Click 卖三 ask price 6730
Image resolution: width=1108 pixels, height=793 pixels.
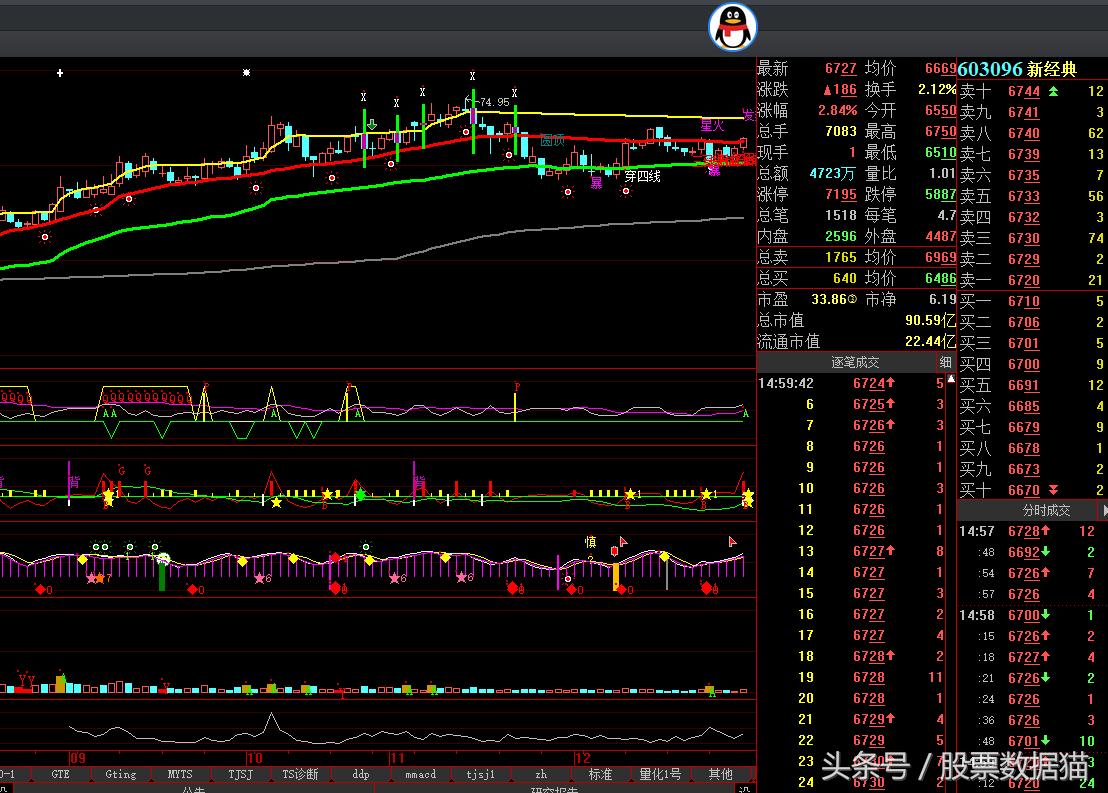point(1024,238)
